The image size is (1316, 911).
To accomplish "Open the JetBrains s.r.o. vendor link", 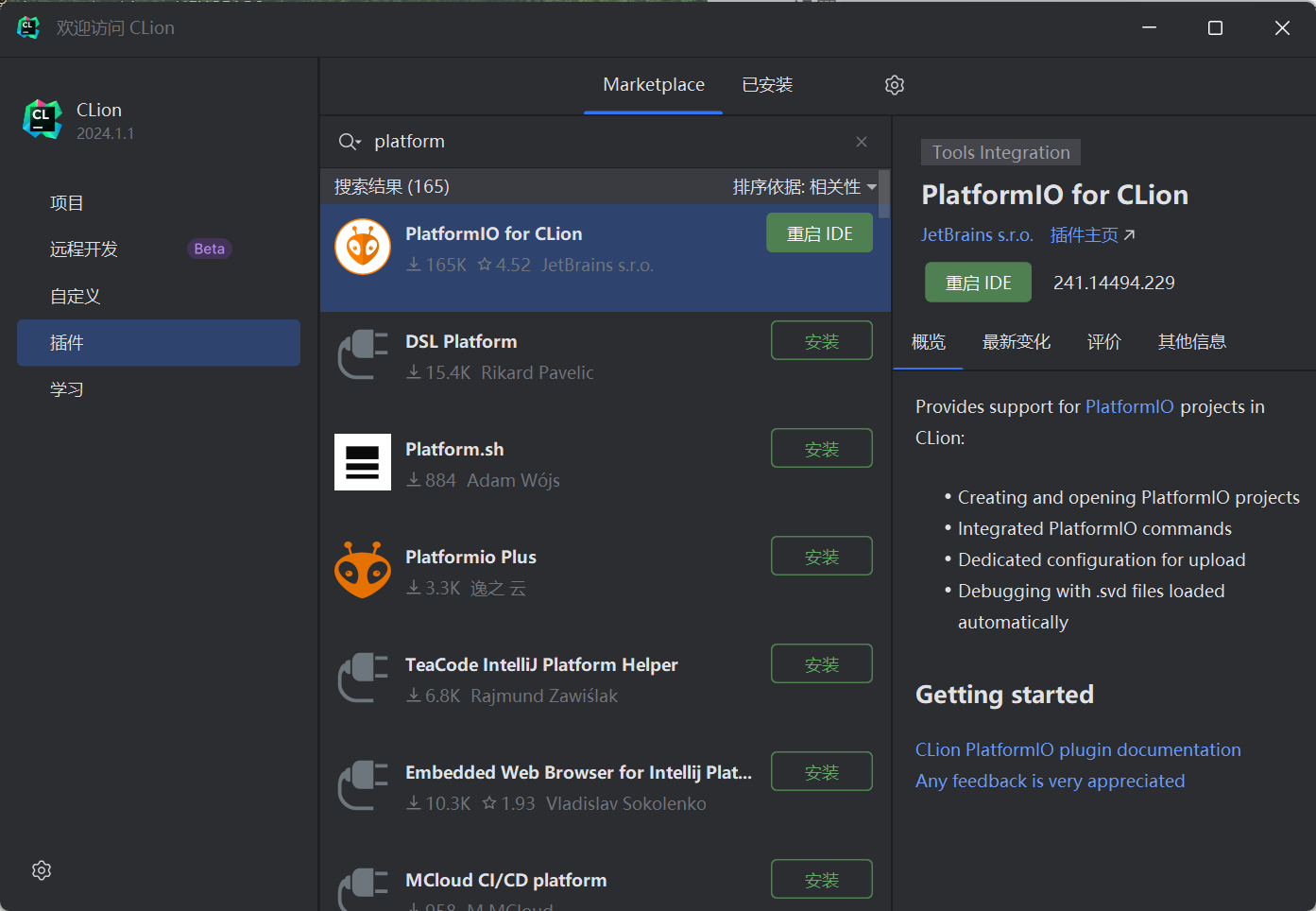I will tap(977, 235).
